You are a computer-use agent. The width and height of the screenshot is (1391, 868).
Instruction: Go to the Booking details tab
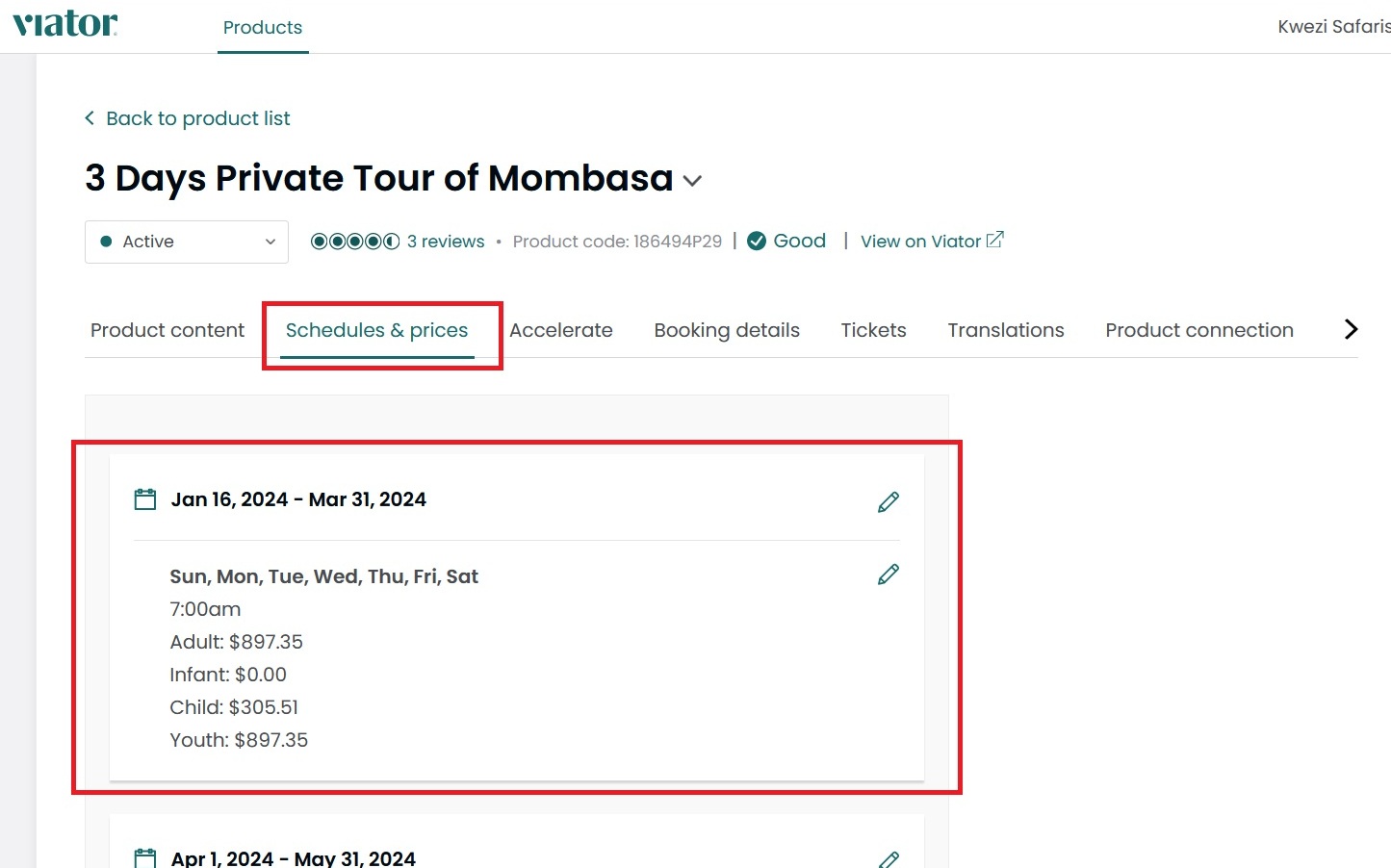pos(727,330)
